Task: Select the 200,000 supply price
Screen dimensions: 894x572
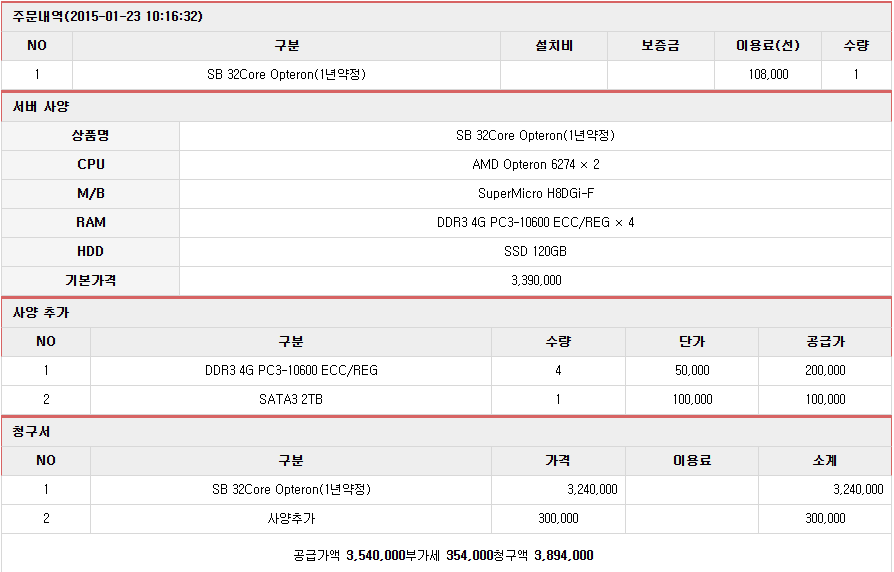Action: (x=825, y=371)
